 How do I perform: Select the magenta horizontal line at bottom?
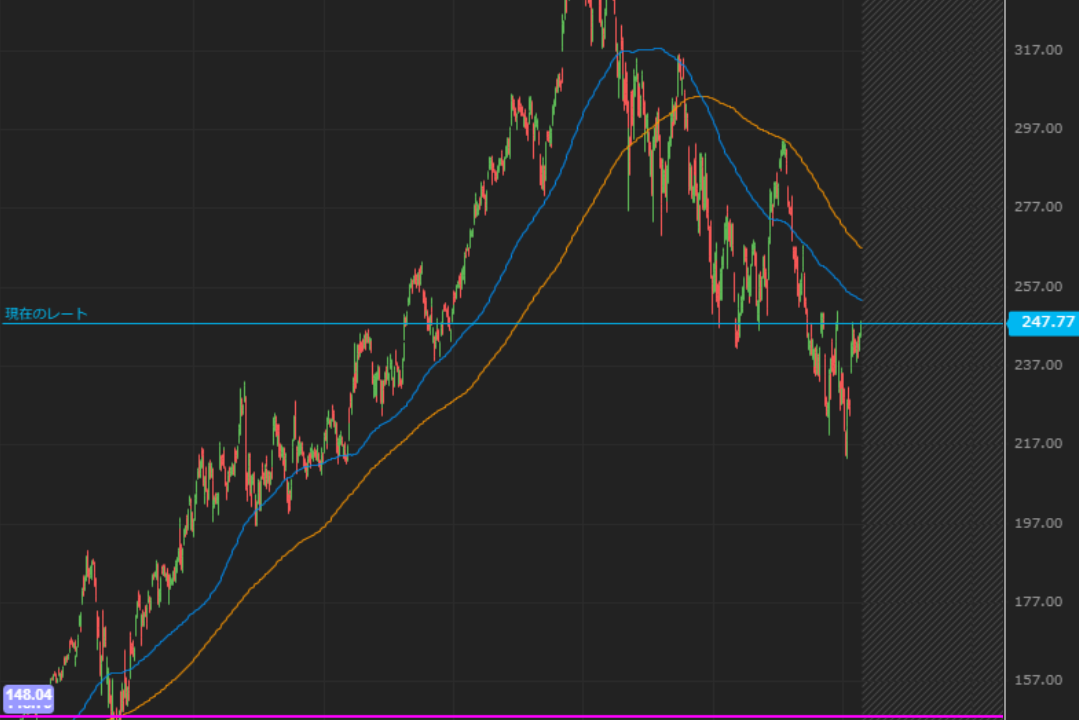point(500,716)
